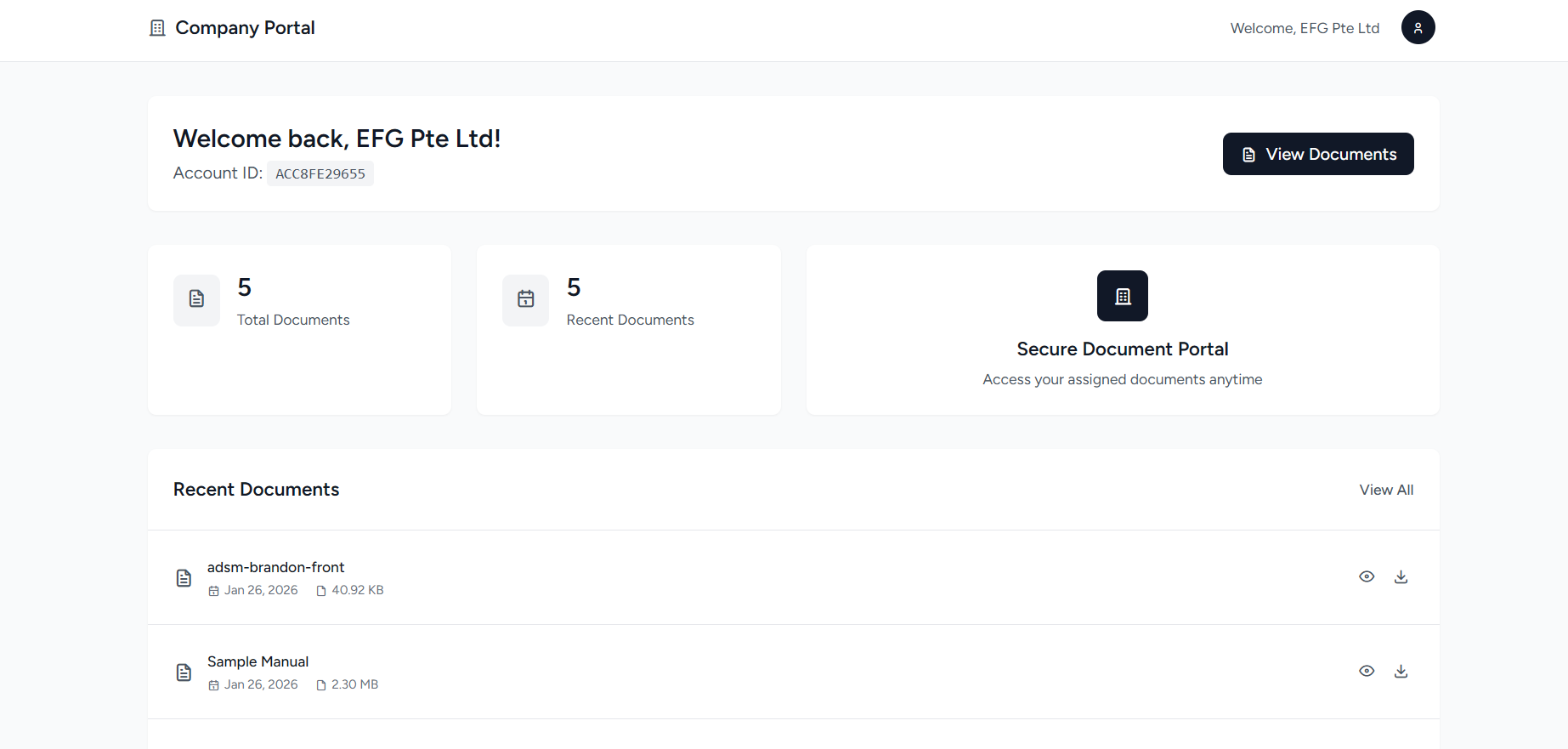Click the adsm-brandon-front file icon
The height and width of the screenshot is (749, 1568).
pos(184,578)
